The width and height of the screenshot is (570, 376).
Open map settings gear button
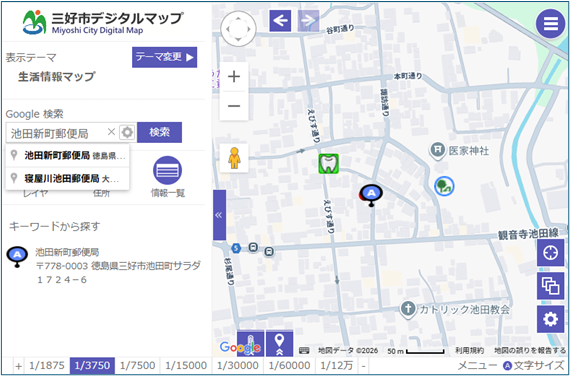click(x=550, y=319)
